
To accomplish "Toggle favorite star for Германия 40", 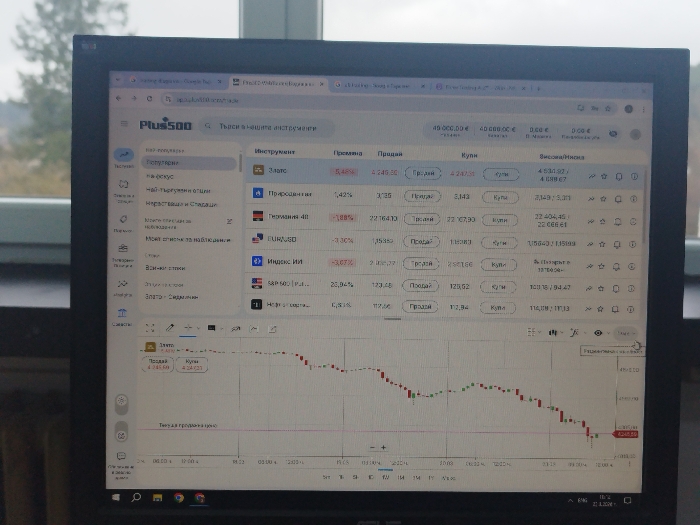I will 603,221.
